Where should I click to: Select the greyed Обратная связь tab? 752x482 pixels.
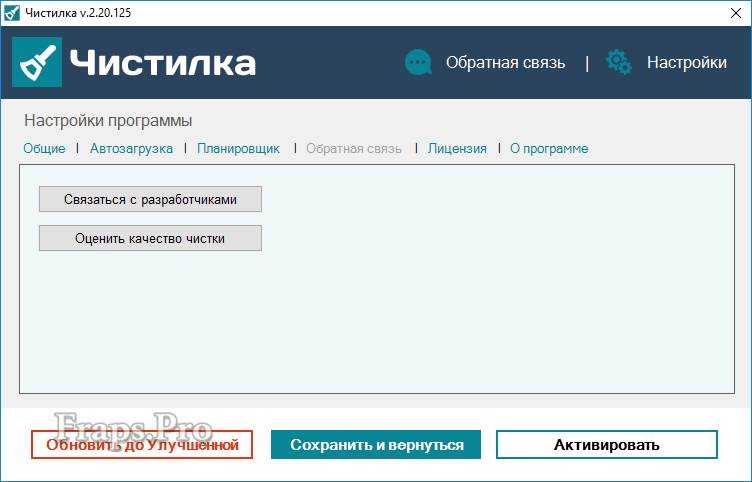coord(354,149)
